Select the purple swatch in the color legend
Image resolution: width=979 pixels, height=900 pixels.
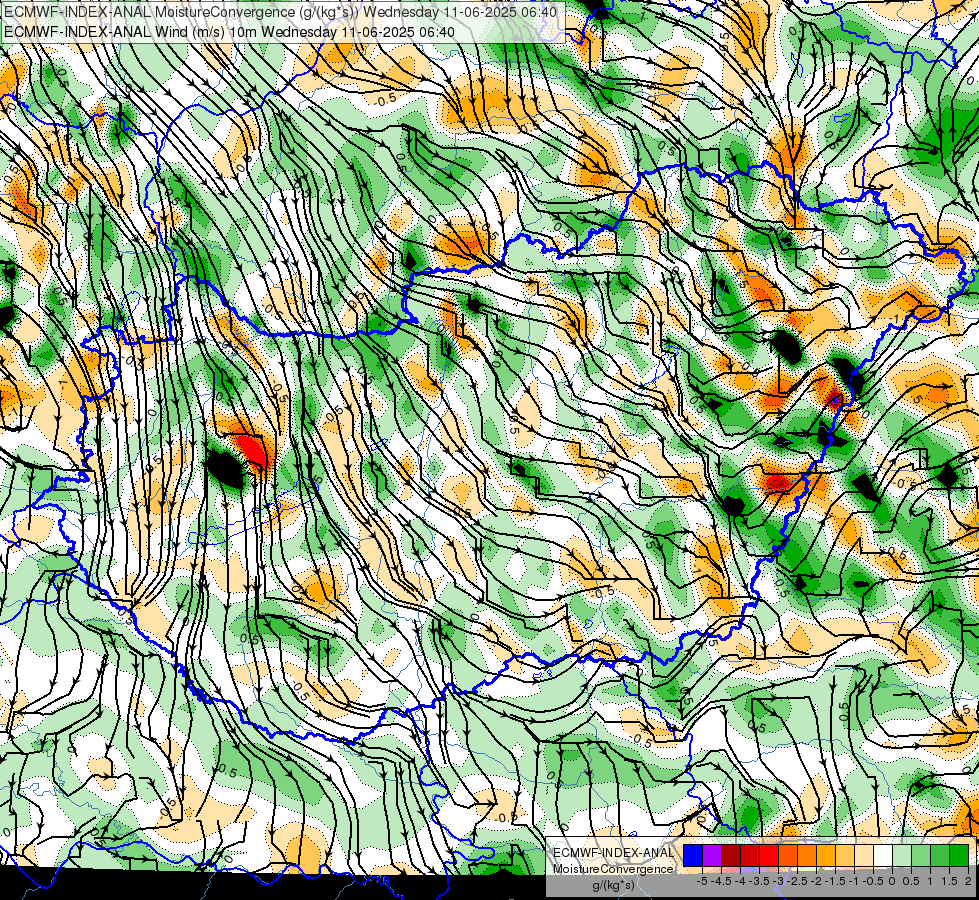tap(712, 855)
